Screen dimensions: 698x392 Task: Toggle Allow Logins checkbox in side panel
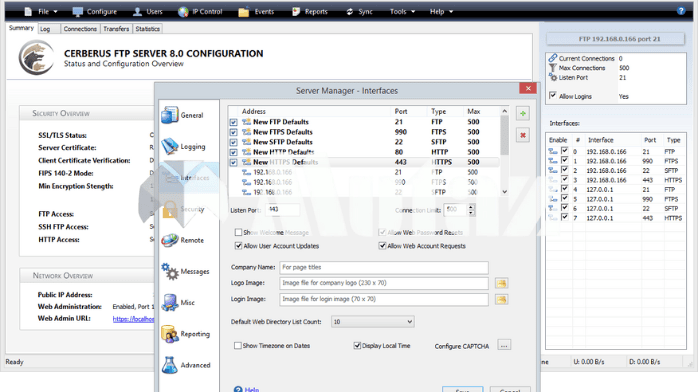click(552, 95)
